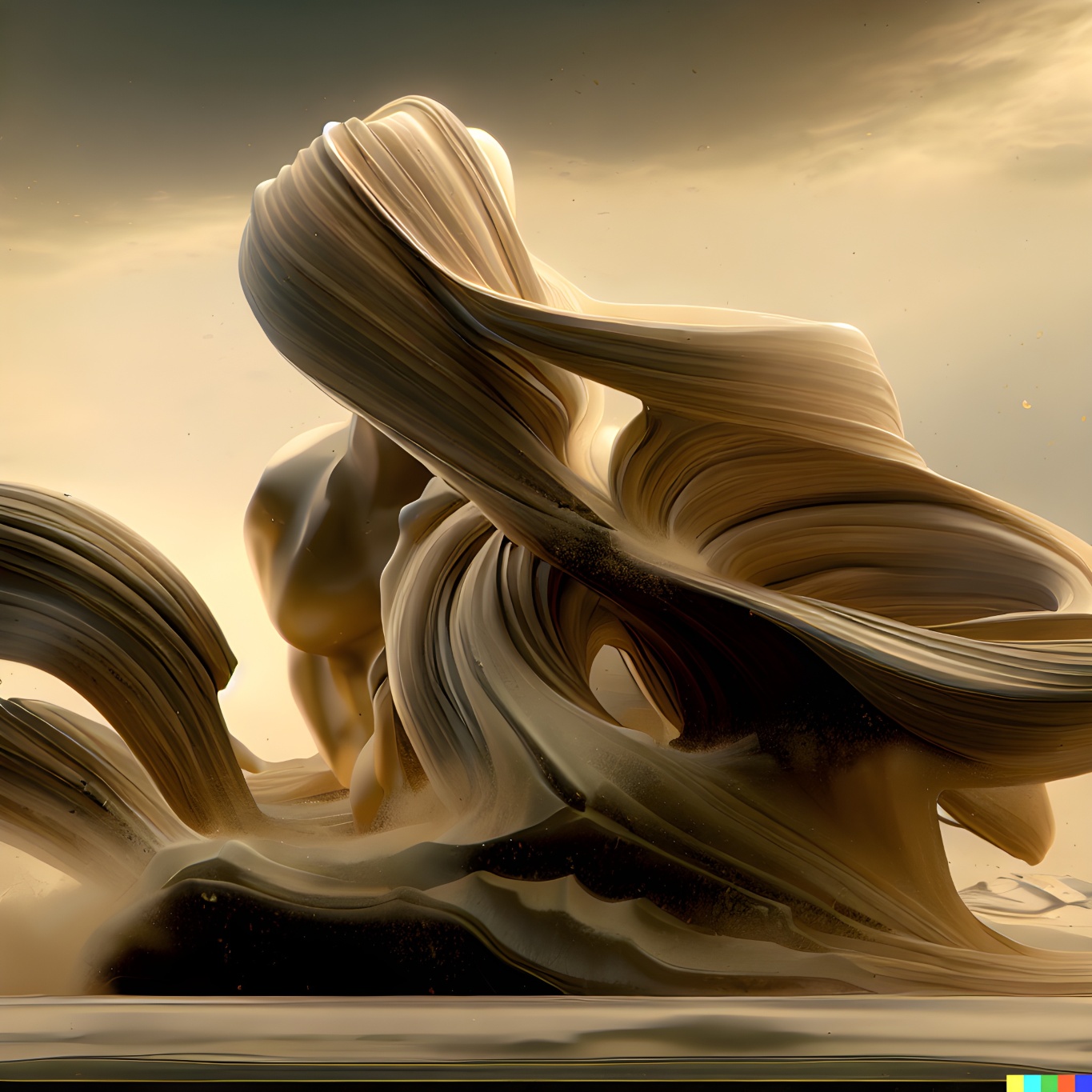This screenshot has width=1092, height=1092.
Task: Click the black bar along the bottom edge
Action: point(480,1086)
